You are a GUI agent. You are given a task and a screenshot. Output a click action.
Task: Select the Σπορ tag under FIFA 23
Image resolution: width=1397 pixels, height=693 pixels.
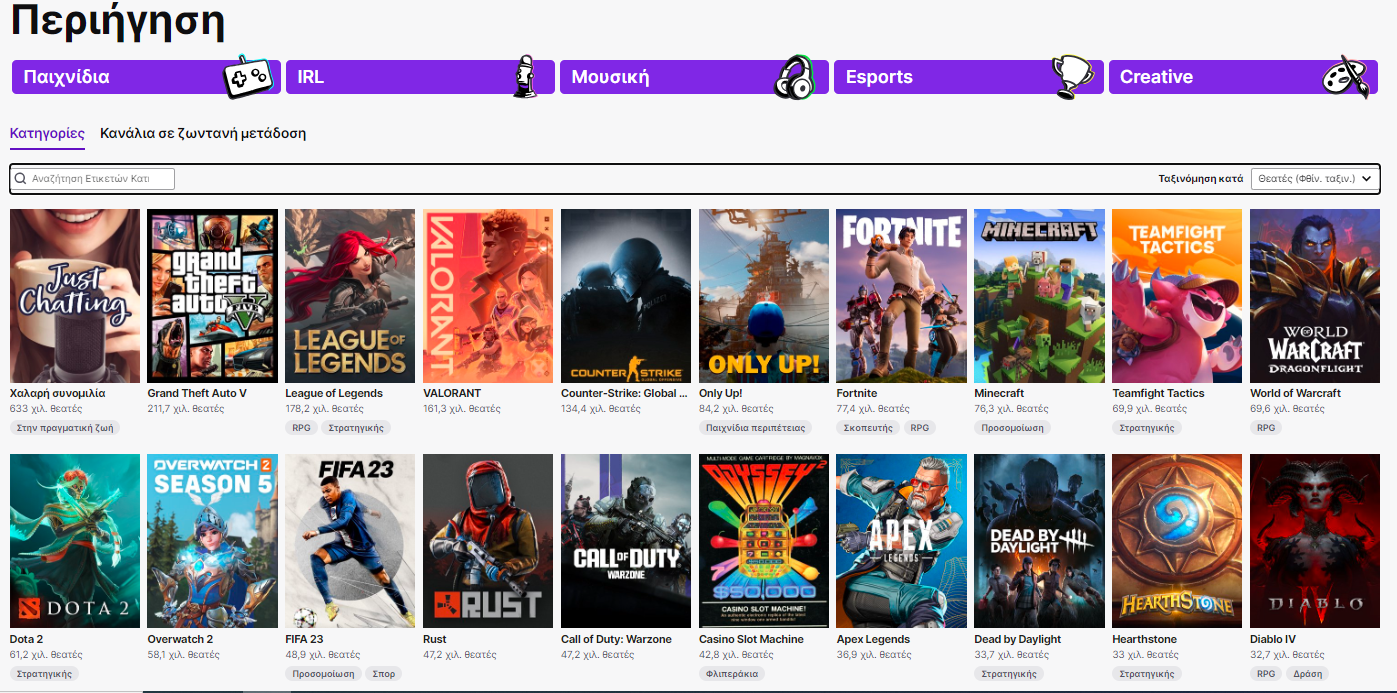[383, 673]
